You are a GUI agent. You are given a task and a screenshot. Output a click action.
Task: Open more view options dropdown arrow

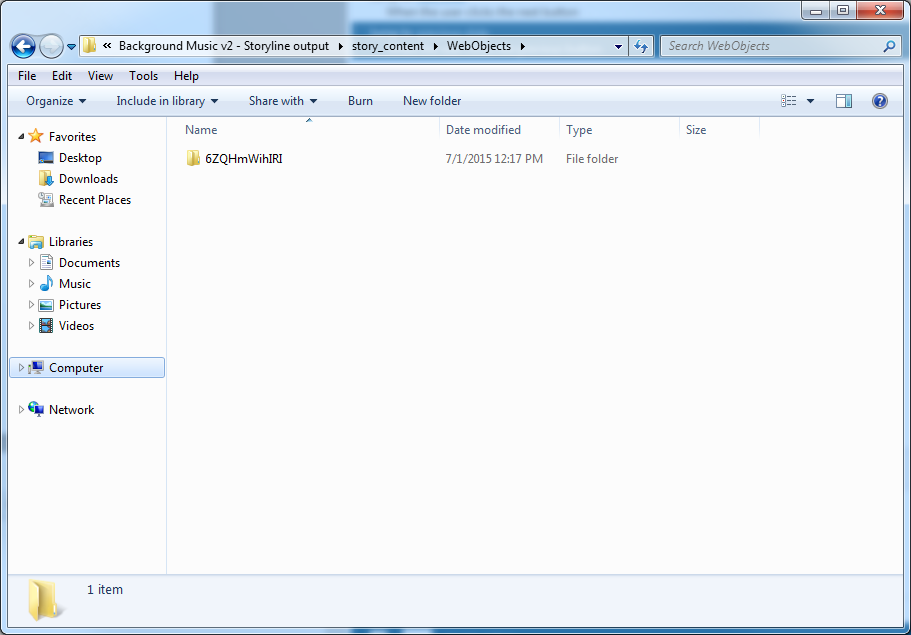coord(810,101)
